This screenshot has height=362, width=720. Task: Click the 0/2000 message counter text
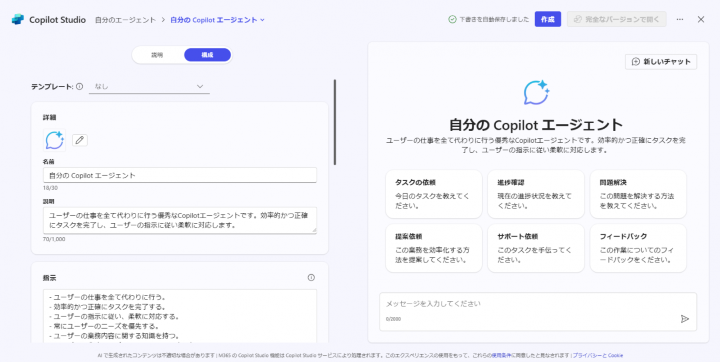tap(393, 319)
